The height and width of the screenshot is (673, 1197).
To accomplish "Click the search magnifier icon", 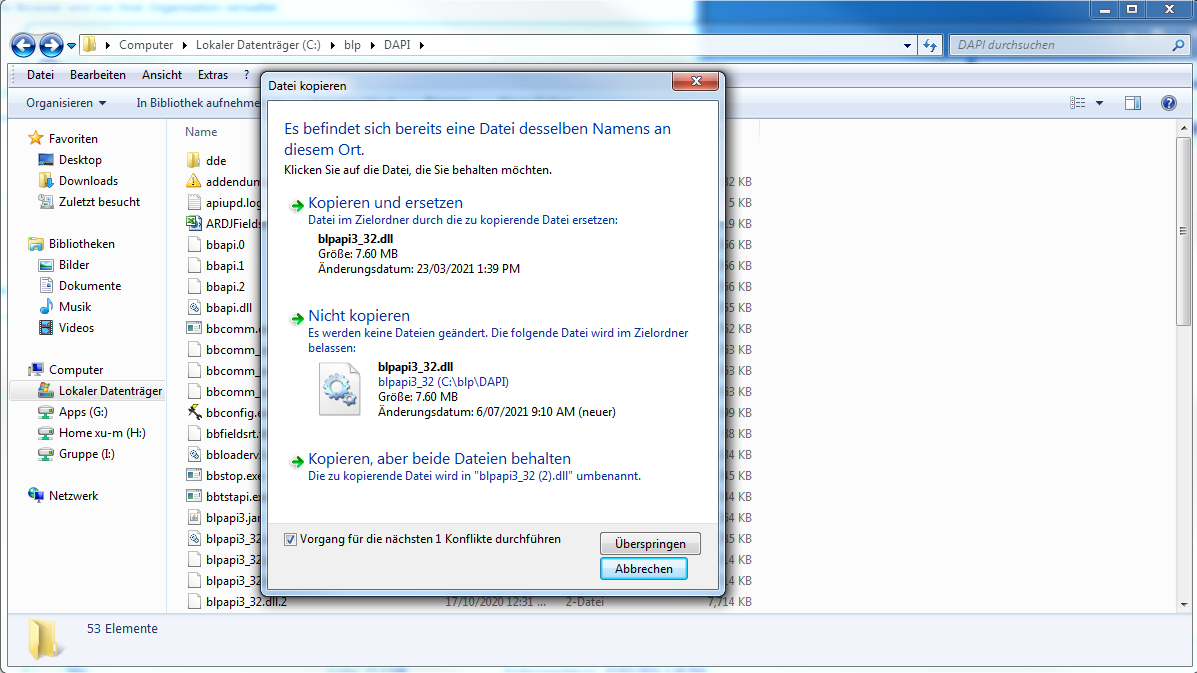I will click(x=1178, y=45).
